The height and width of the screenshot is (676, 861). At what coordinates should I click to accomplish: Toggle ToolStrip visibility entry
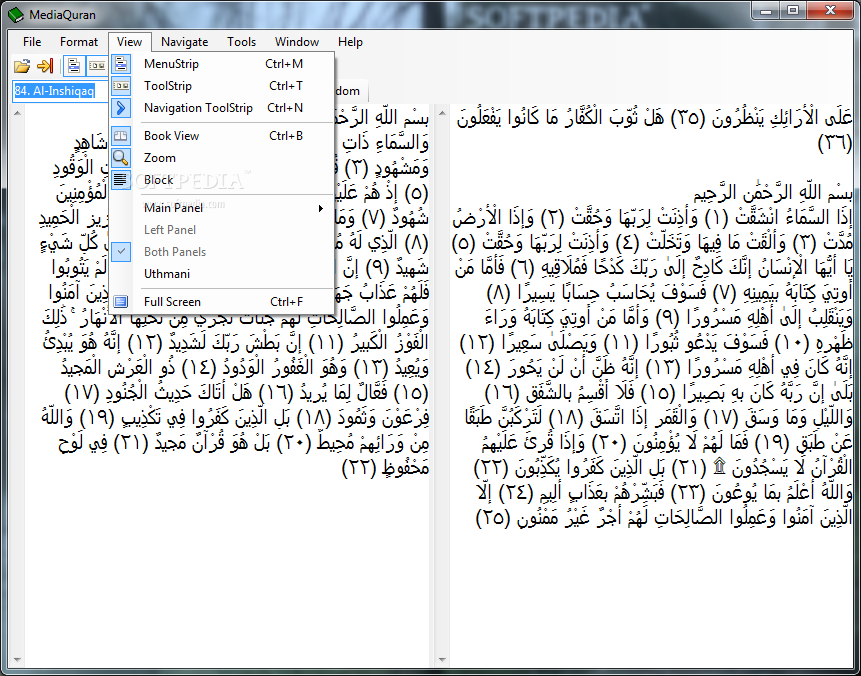click(x=223, y=86)
